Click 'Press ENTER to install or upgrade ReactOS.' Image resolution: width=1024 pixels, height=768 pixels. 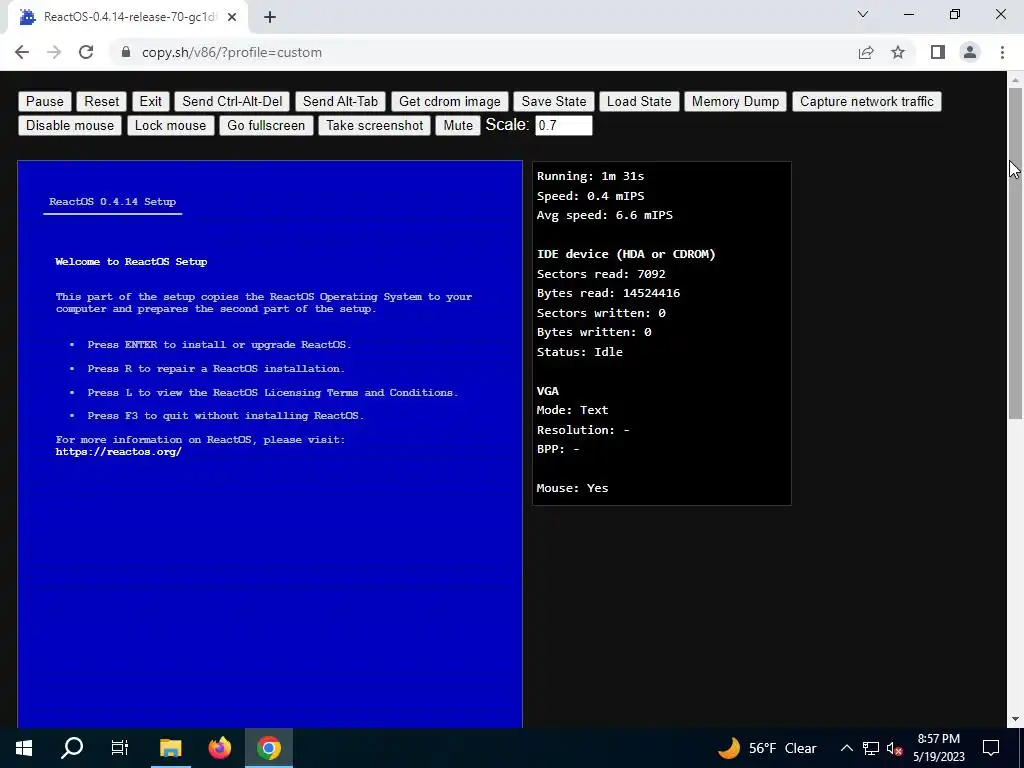coord(219,345)
